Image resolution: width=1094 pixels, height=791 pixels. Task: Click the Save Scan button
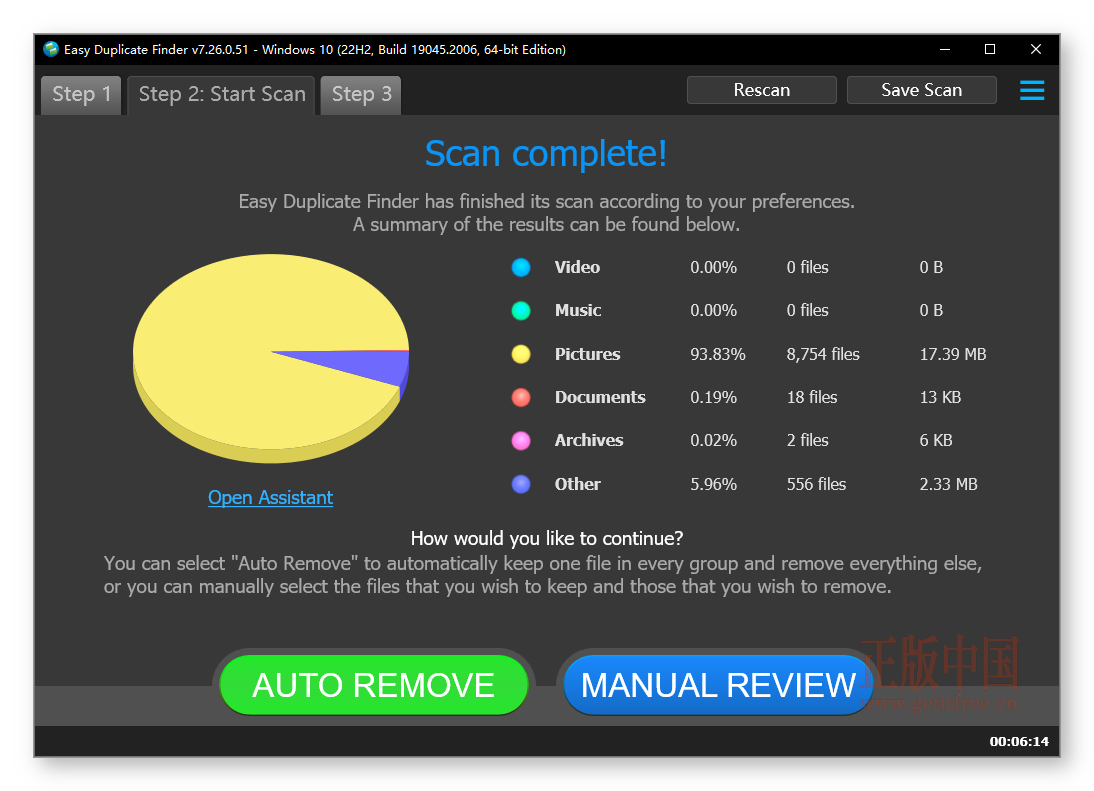click(921, 90)
